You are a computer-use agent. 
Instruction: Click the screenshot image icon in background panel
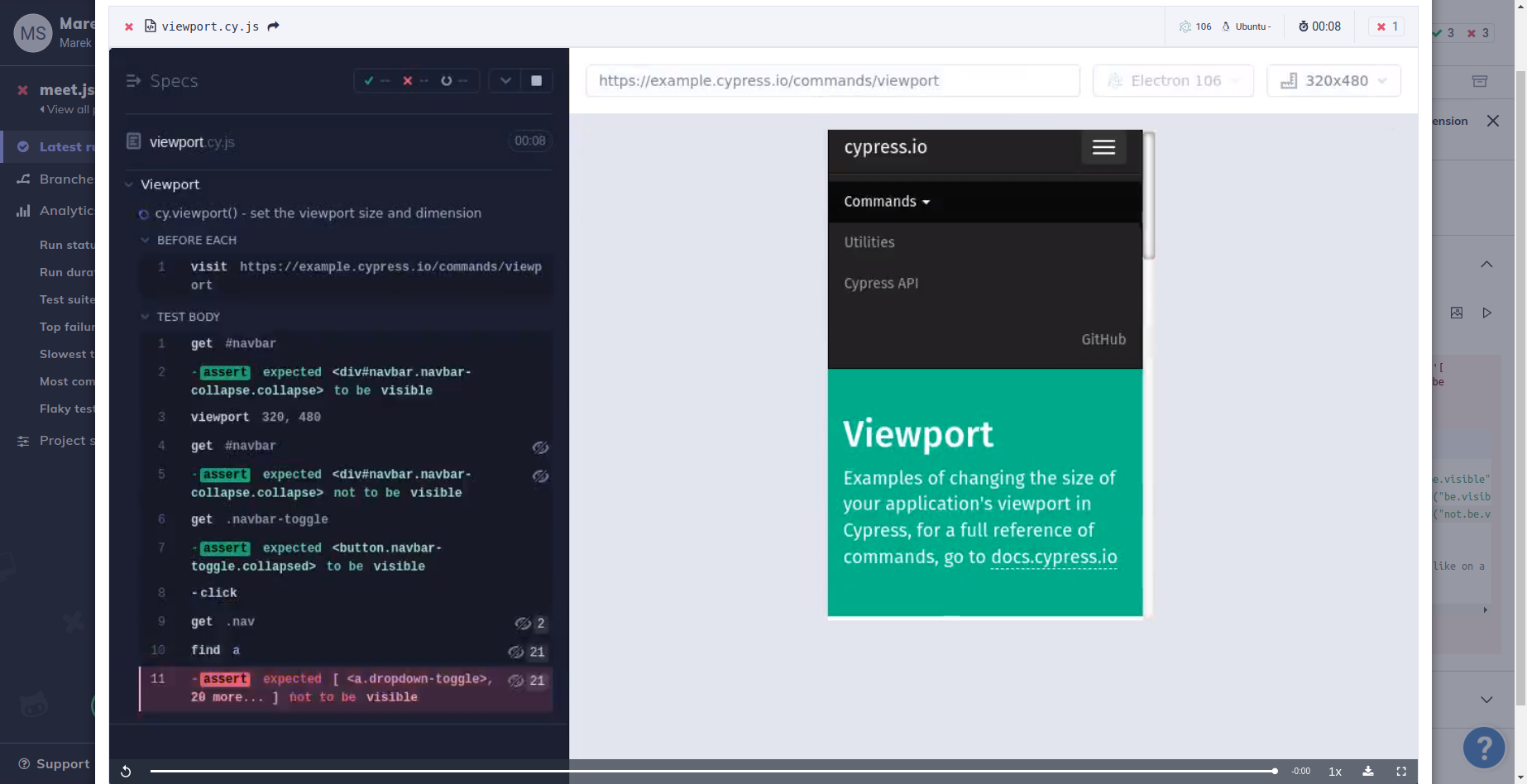pyautogui.click(x=1457, y=313)
